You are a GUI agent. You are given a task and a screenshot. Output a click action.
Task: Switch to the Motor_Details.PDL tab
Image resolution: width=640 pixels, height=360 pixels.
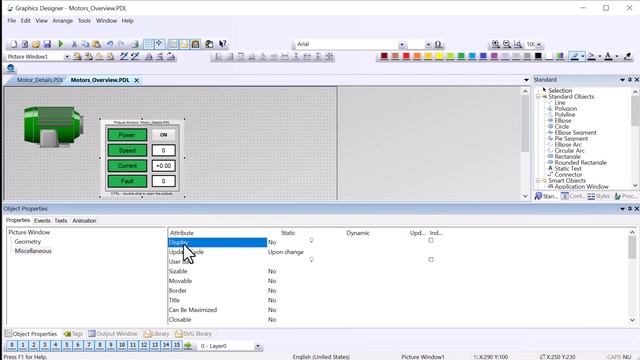click(x=39, y=80)
